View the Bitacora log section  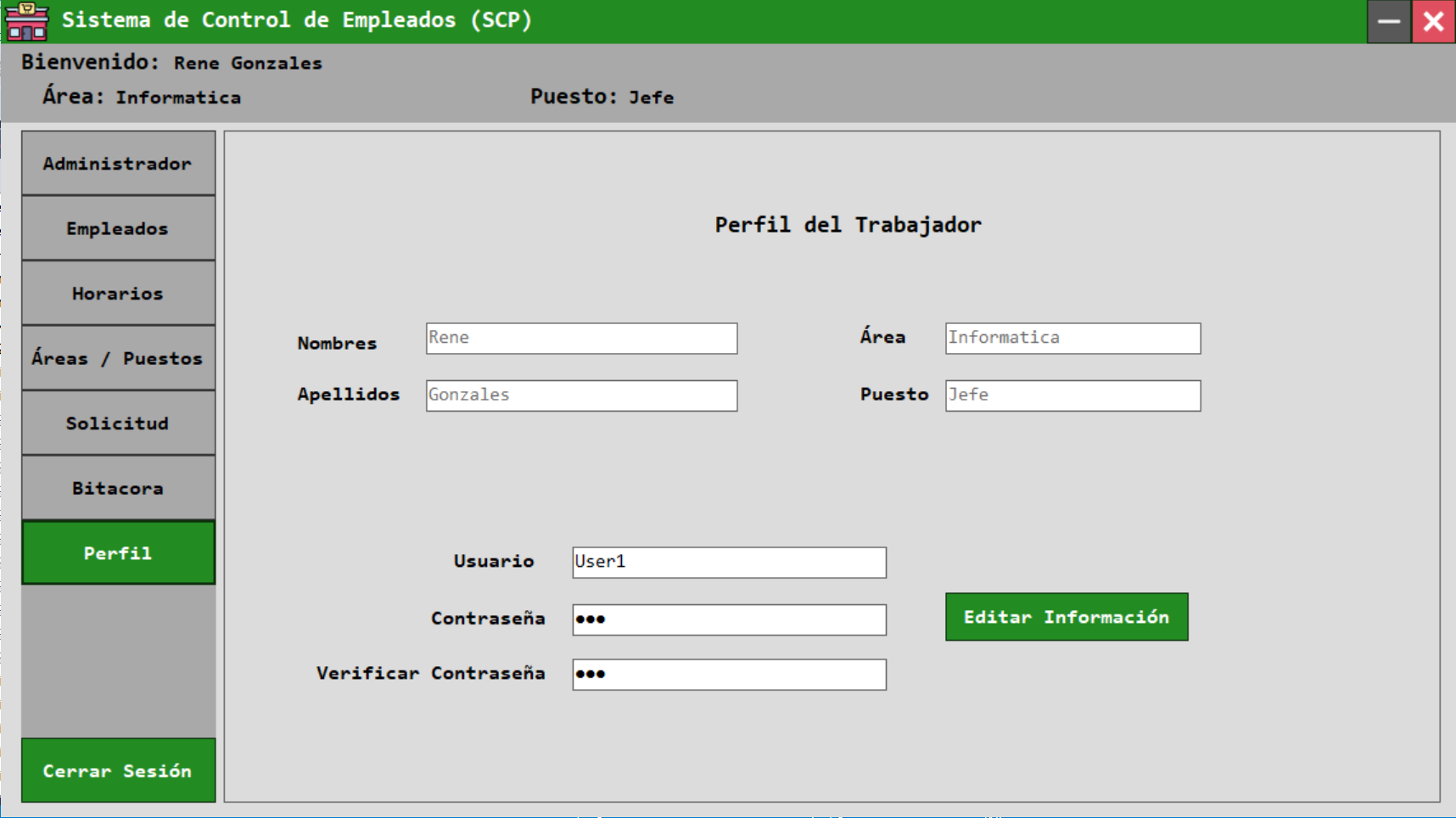118,488
